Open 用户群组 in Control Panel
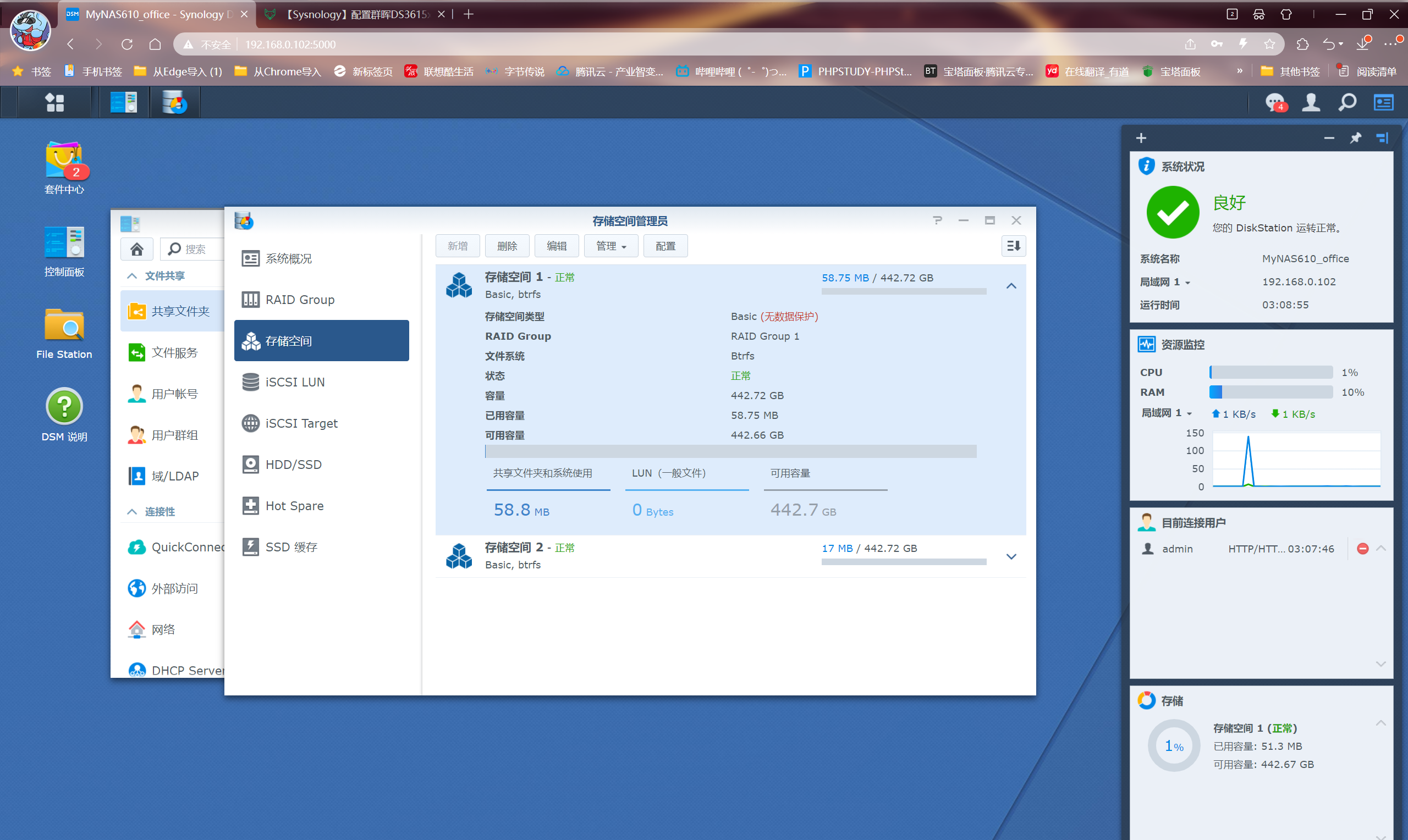 tap(173, 435)
